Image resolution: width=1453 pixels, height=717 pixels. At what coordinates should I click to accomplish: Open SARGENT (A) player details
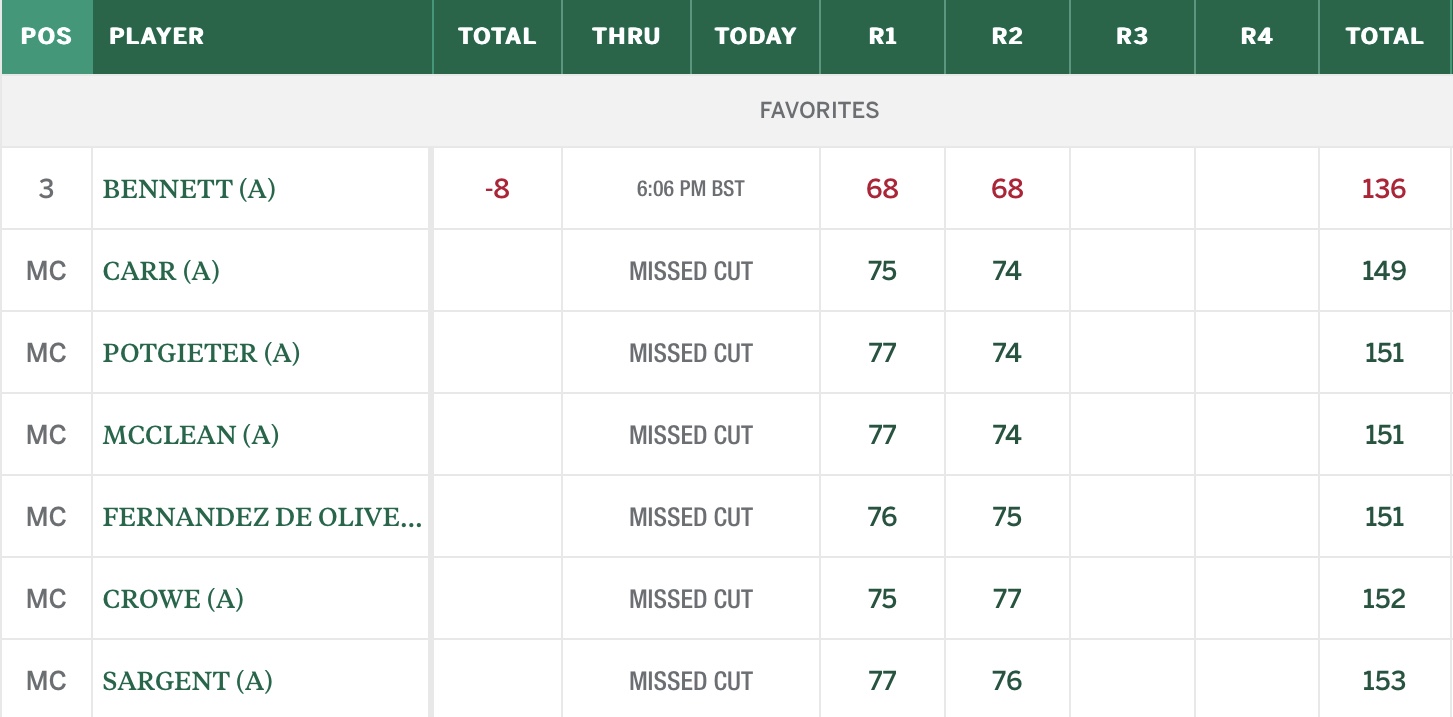187,681
